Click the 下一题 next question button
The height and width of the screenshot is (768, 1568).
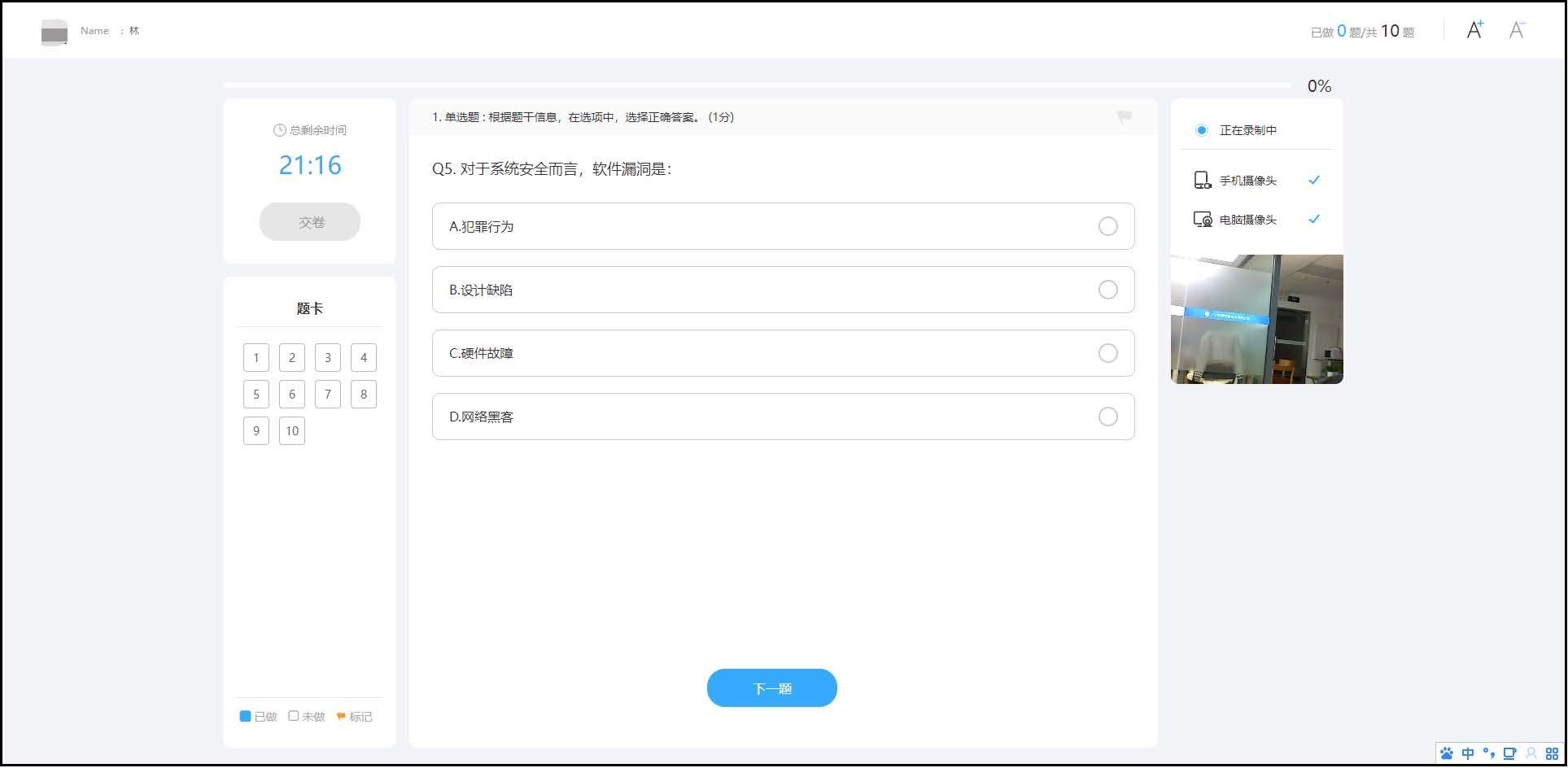pyautogui.click(x=771, y=687)
